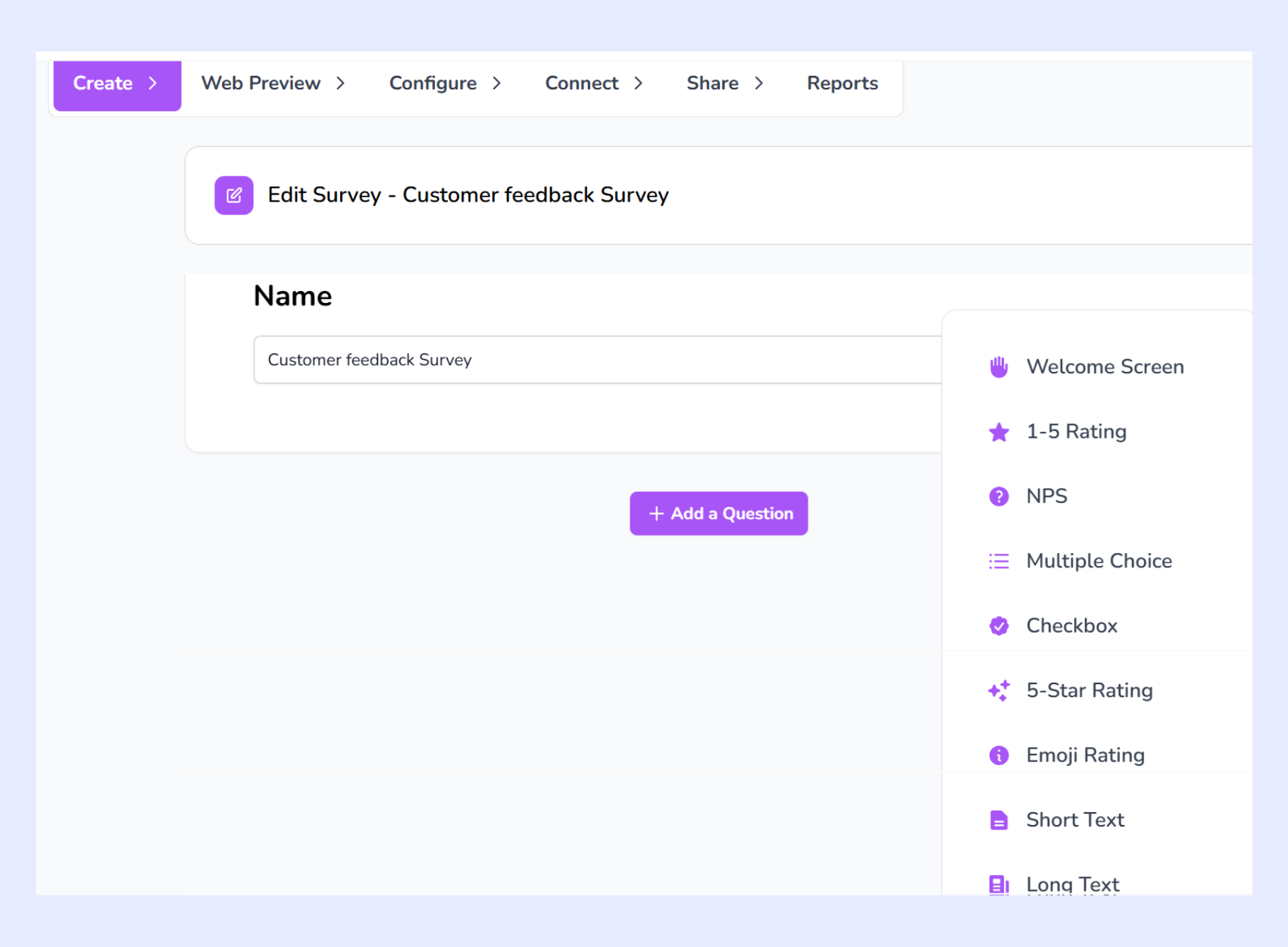Click the Add a Question button
Viewport: 1288px width, 947px height.
(x=718, y=513)
